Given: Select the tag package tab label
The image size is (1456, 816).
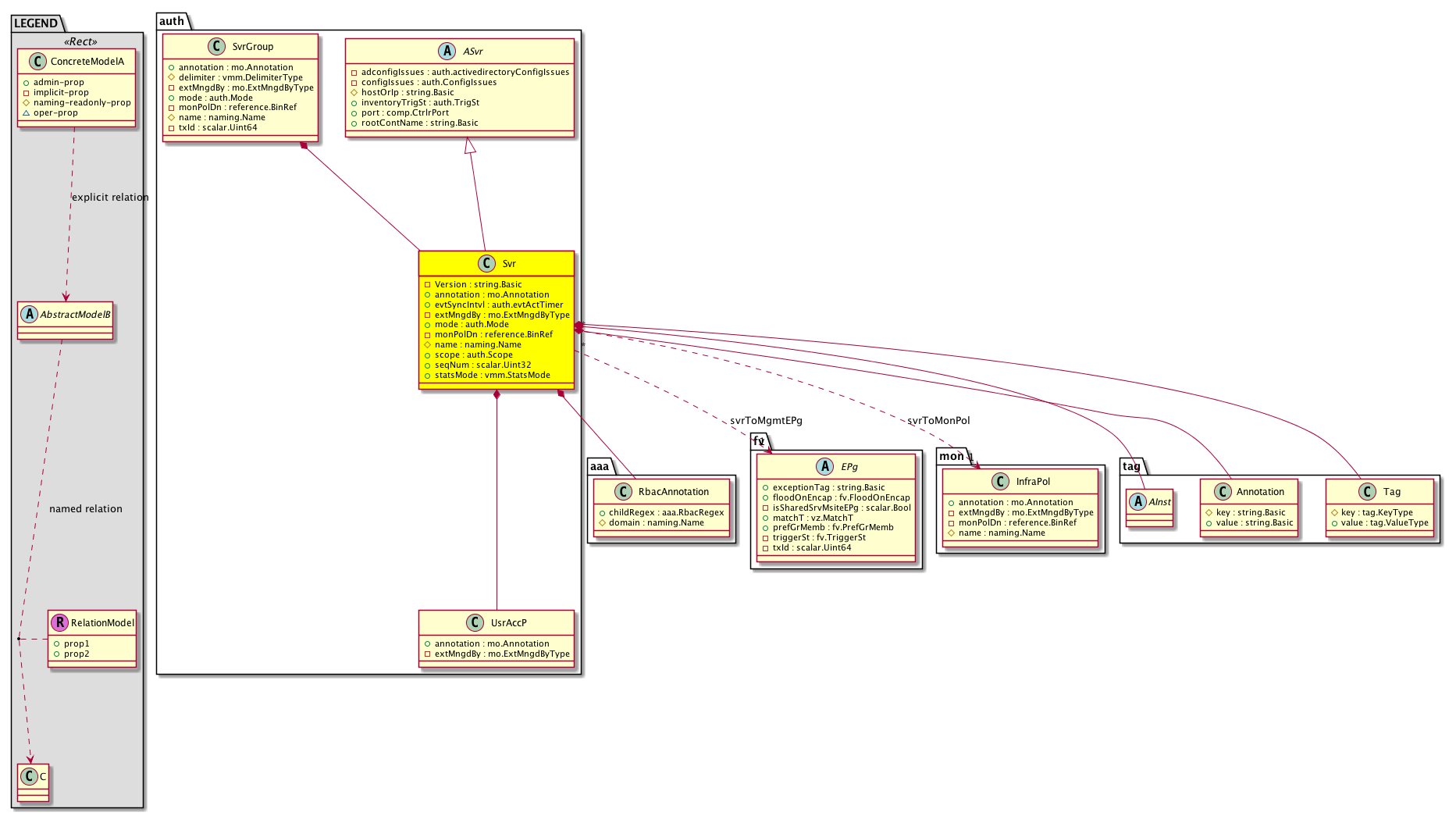Looking at the screenshot, I should [x=1131, y=466].
